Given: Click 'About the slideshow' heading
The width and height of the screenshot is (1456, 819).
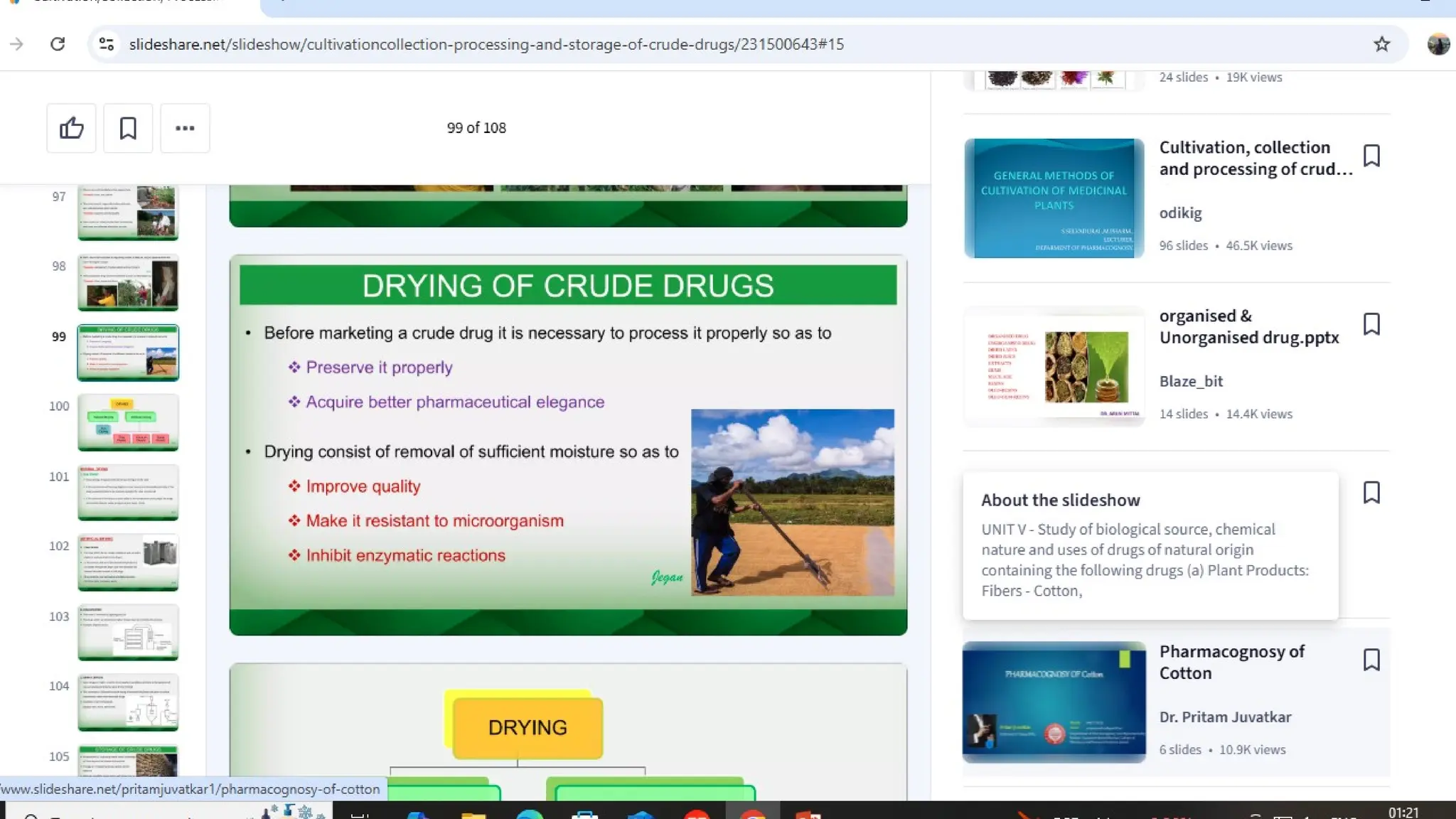Looking at the screenshot, I should coord(1061,500).
